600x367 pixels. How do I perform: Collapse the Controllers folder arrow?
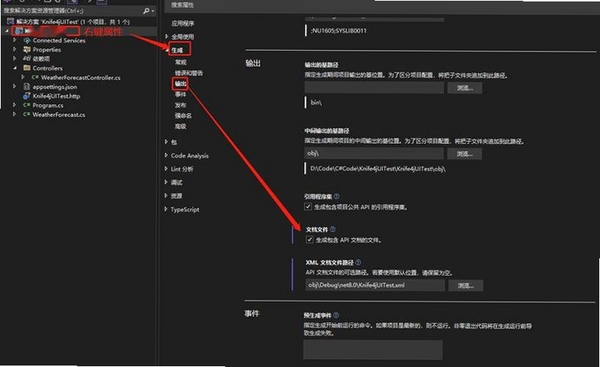point(15,68)
